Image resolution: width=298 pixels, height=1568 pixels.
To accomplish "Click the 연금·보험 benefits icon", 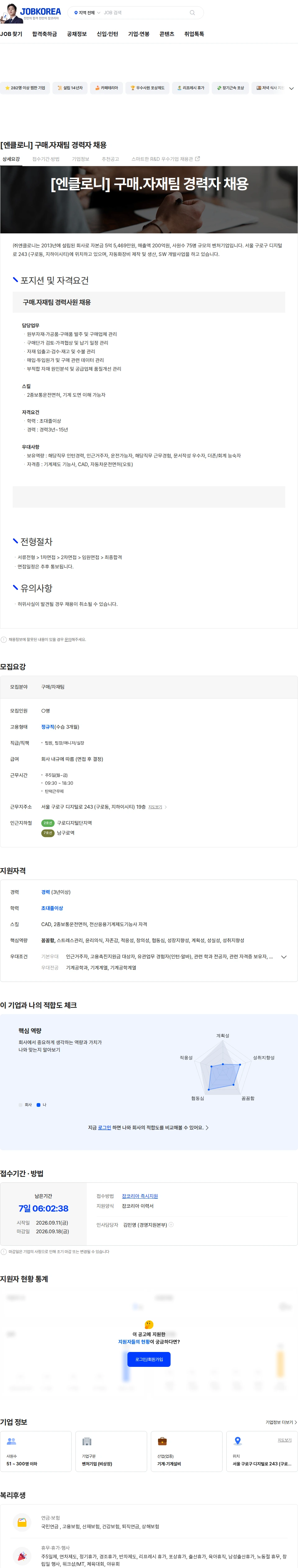I will point(22,1523).
